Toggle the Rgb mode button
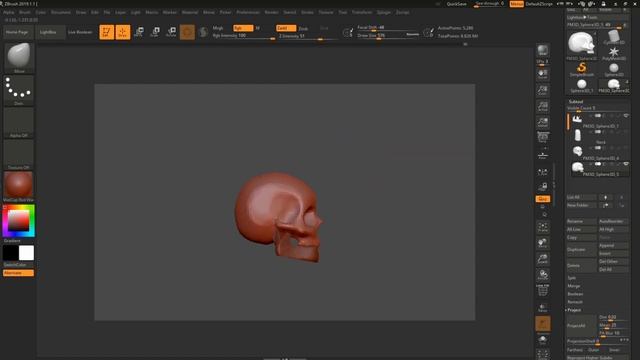Viewport: 640px width, 360px height. pos(243,28)
